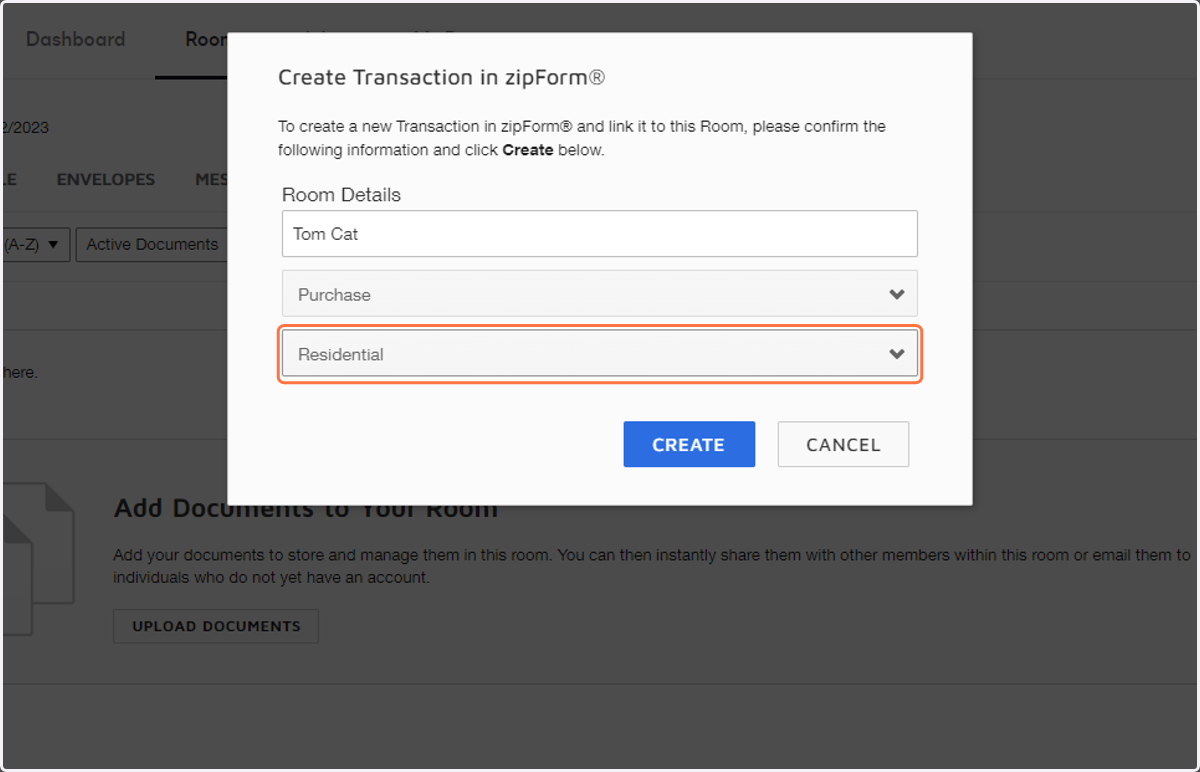The width and height of the screenshot is (1200, 772).
Task: Open the Residential property type dropdown
Action: pyautogui.click(x=600, y=354)
